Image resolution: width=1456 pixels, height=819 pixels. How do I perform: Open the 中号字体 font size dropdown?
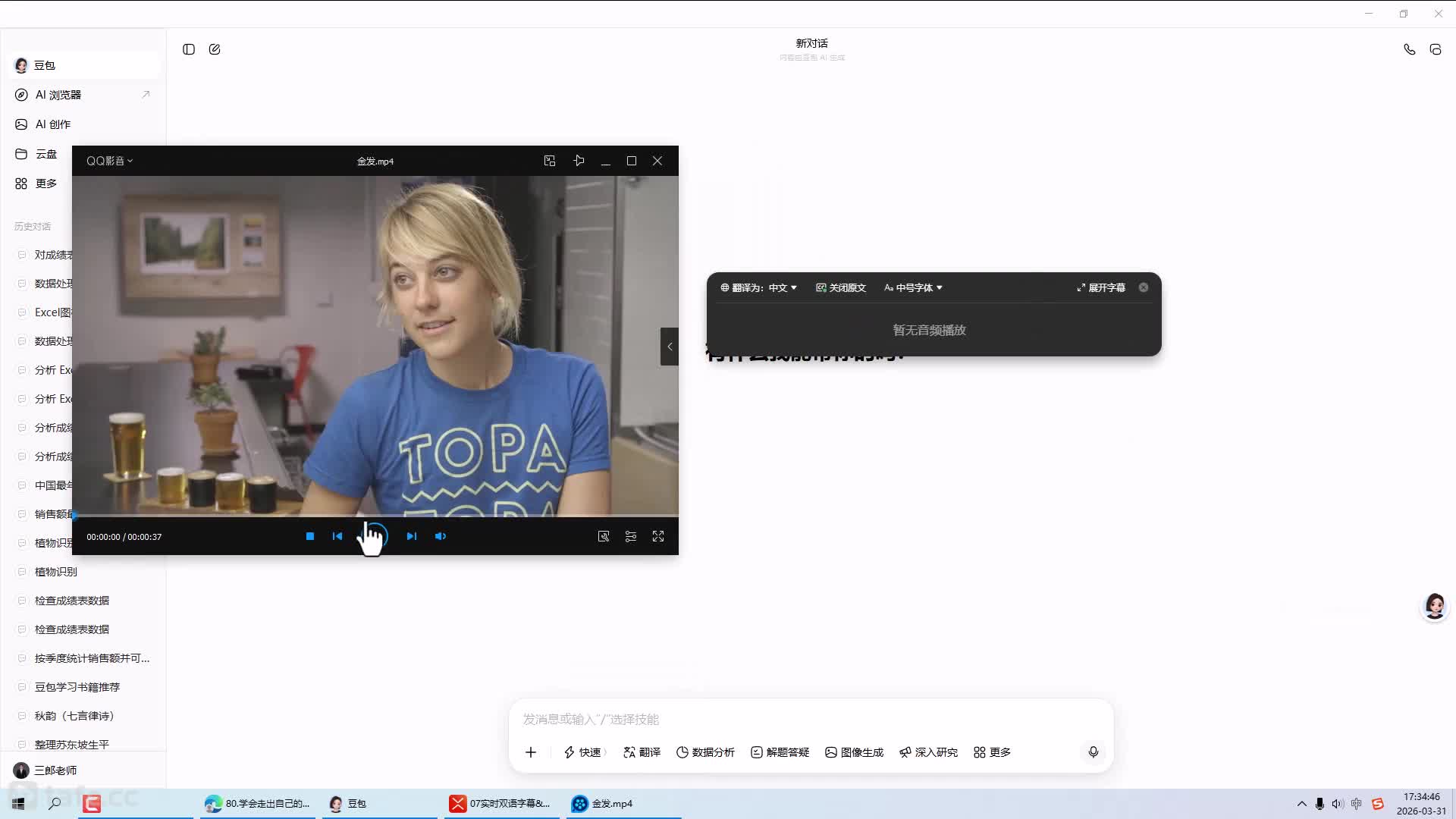[x=913, y=287]
